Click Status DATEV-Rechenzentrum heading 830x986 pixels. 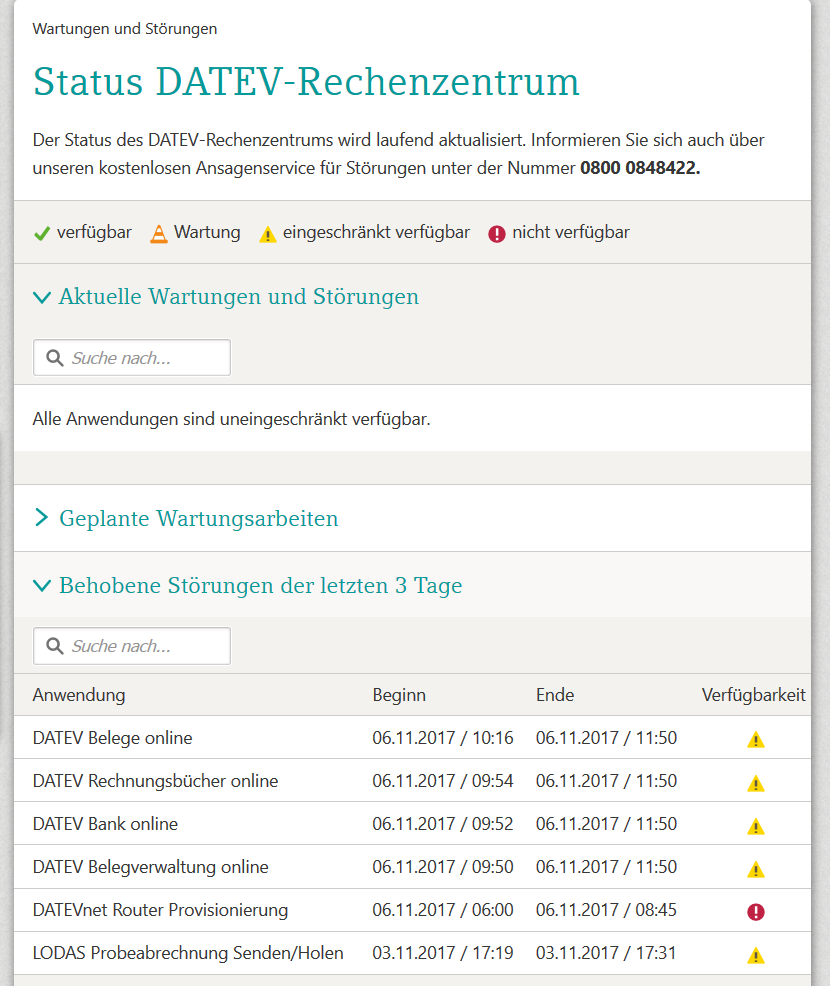coord(306,82)
